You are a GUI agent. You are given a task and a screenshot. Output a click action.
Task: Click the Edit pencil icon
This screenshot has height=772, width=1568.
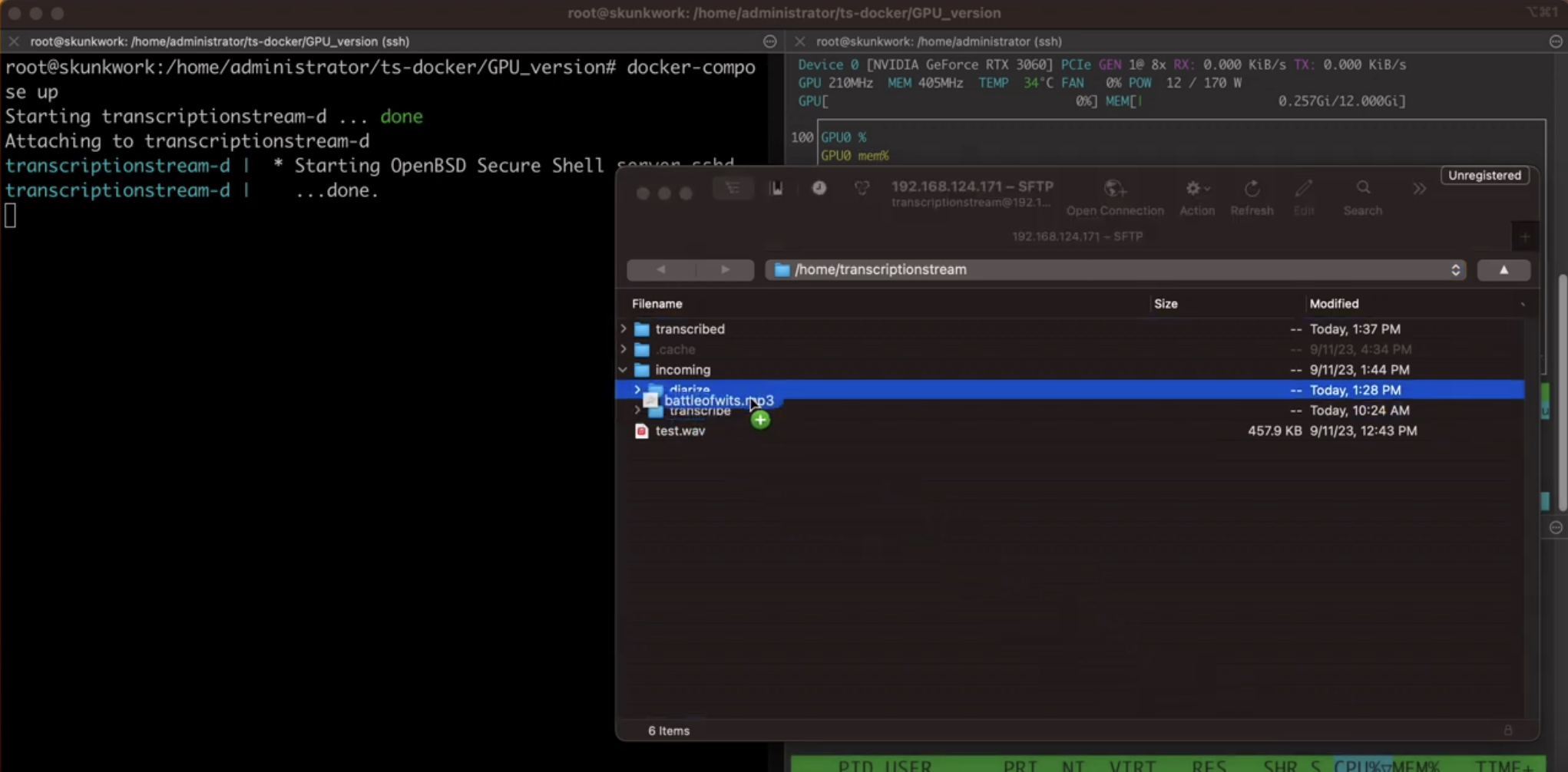pyautogui.click(x=1303, y=188)
